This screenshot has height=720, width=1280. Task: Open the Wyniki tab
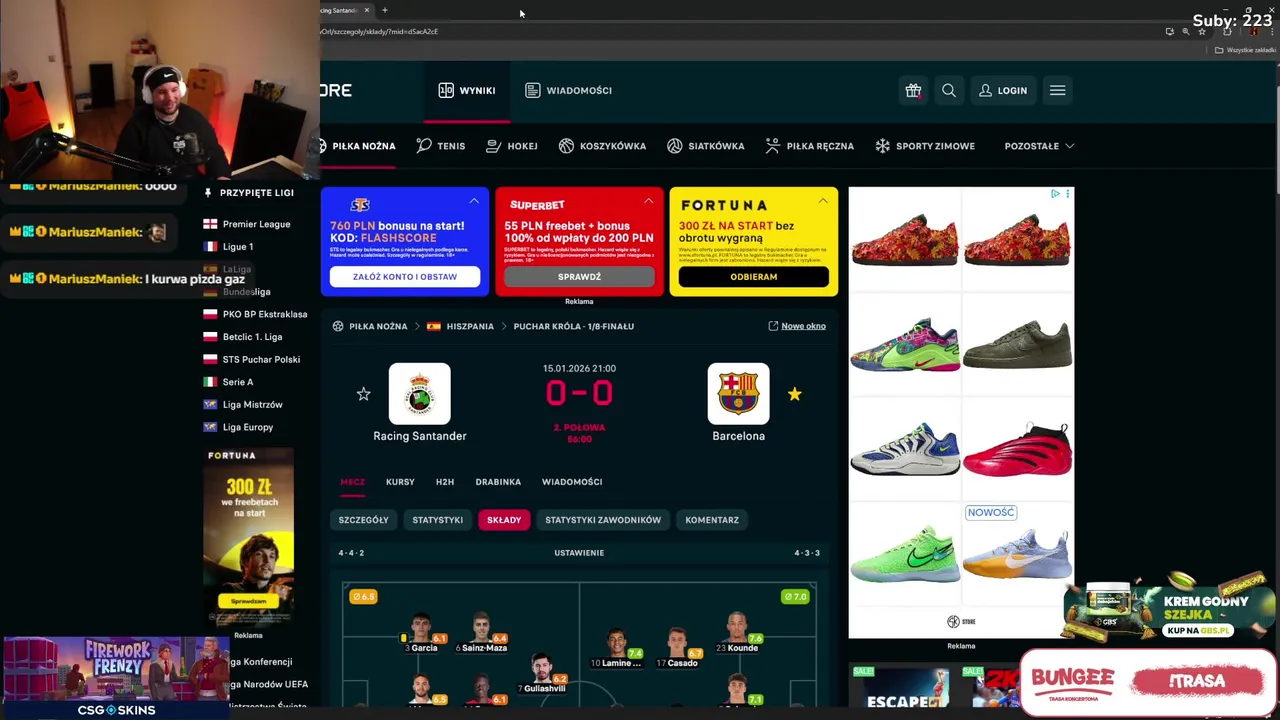click(x=467, y=90)
